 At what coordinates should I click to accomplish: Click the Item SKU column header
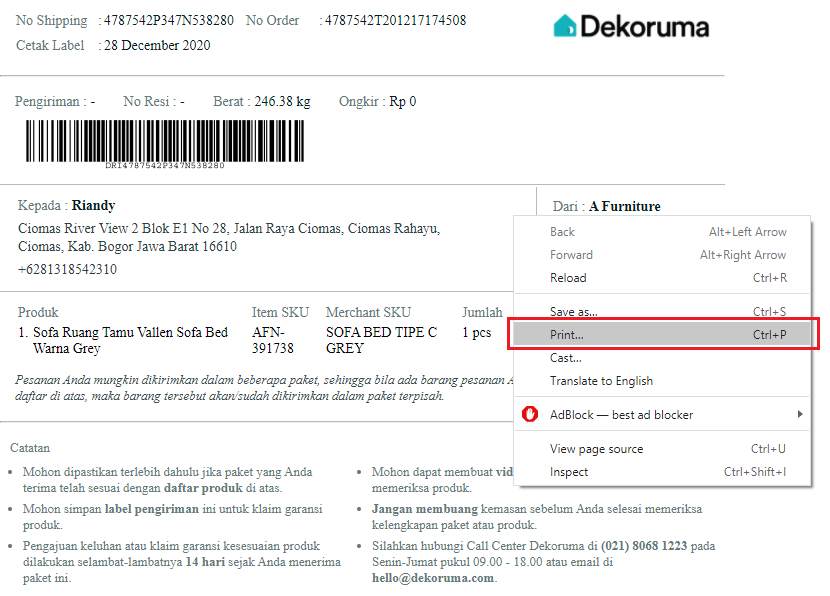[281, 312]
